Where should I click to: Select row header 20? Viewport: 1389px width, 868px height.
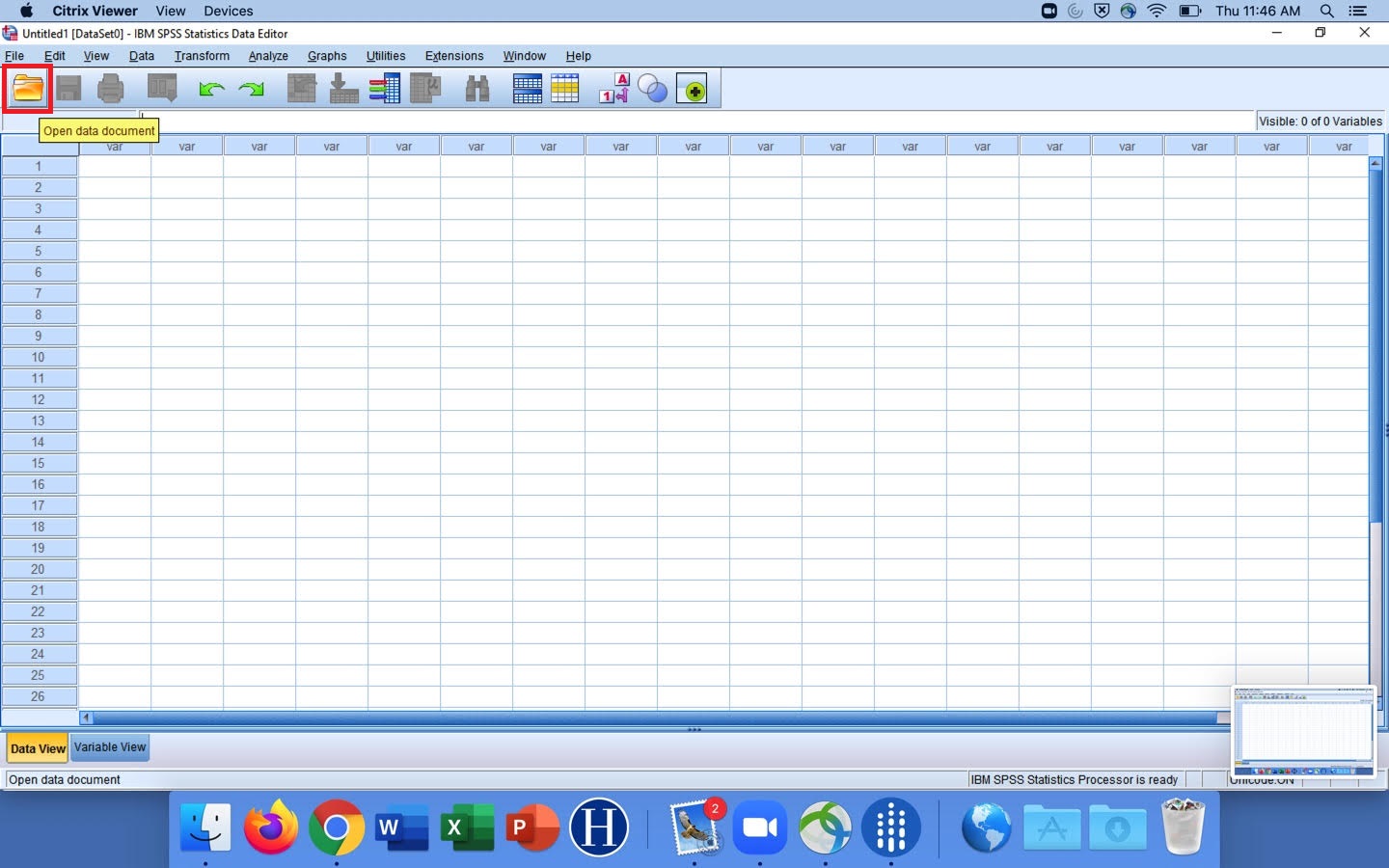39,569
